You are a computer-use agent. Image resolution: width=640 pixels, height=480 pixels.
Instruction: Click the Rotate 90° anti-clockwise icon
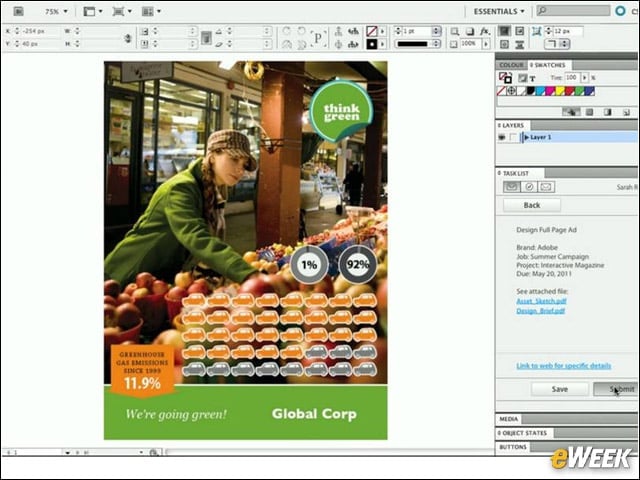[302, 31]
